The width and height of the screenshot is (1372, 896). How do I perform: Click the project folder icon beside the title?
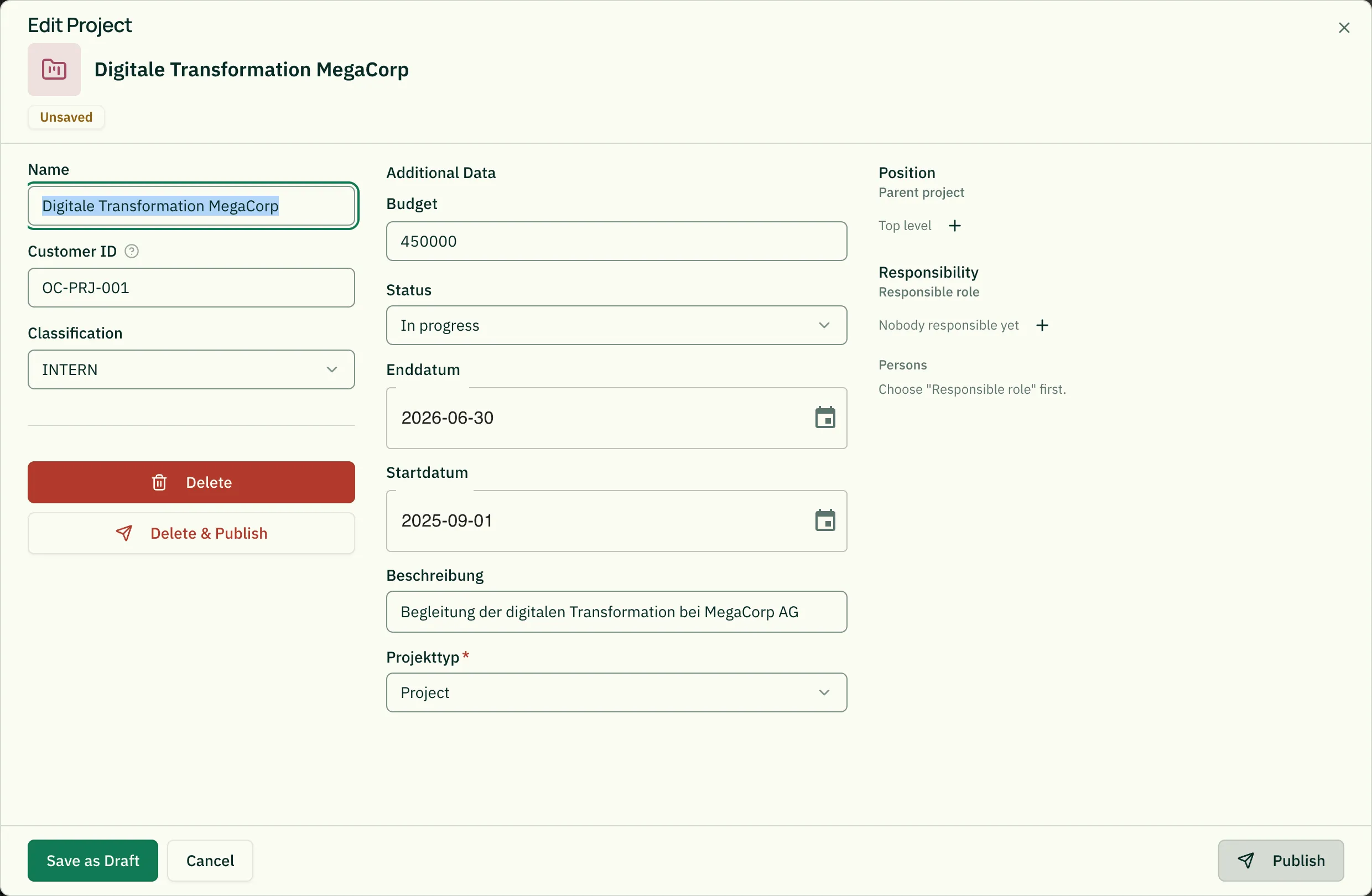click(x=54, y=70)
